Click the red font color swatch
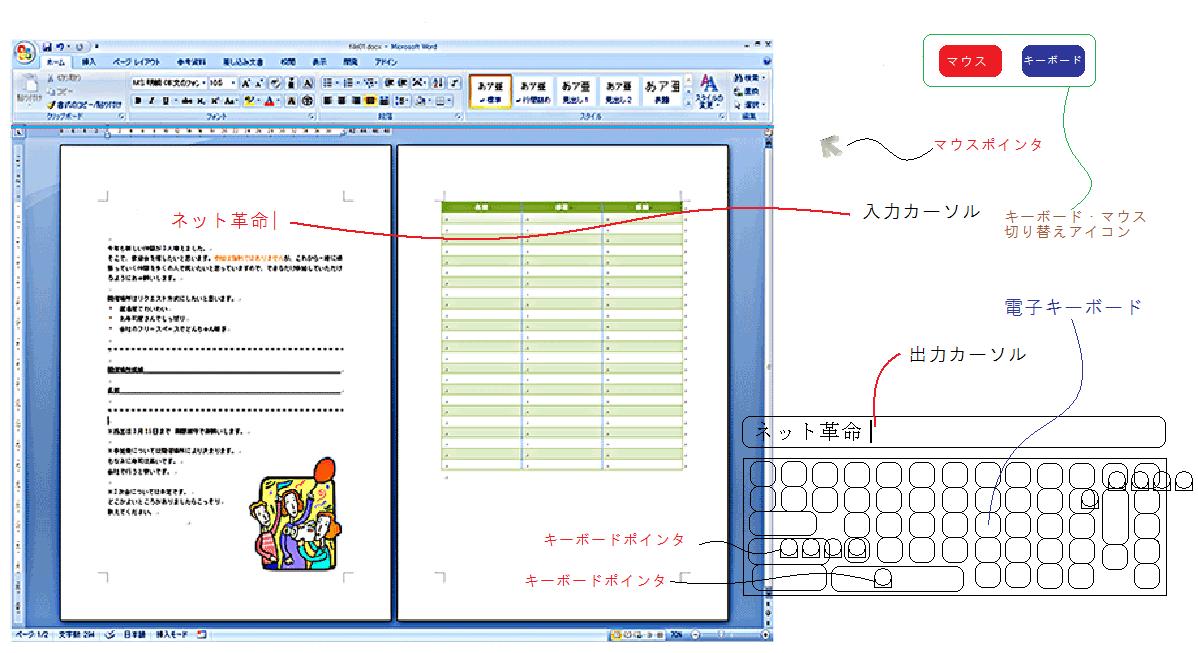1198x653 pixels. click(270, 101)
